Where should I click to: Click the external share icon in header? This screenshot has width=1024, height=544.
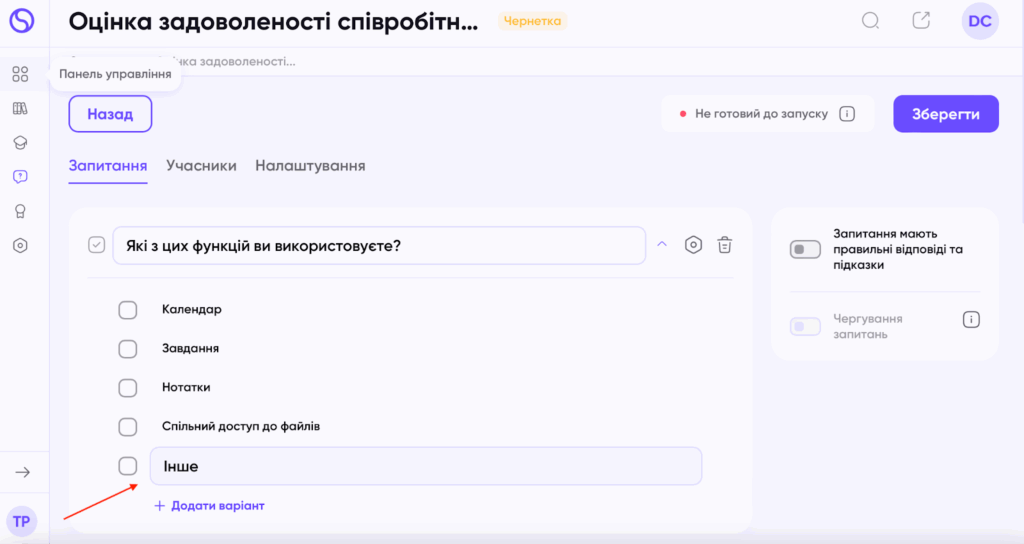921,21
